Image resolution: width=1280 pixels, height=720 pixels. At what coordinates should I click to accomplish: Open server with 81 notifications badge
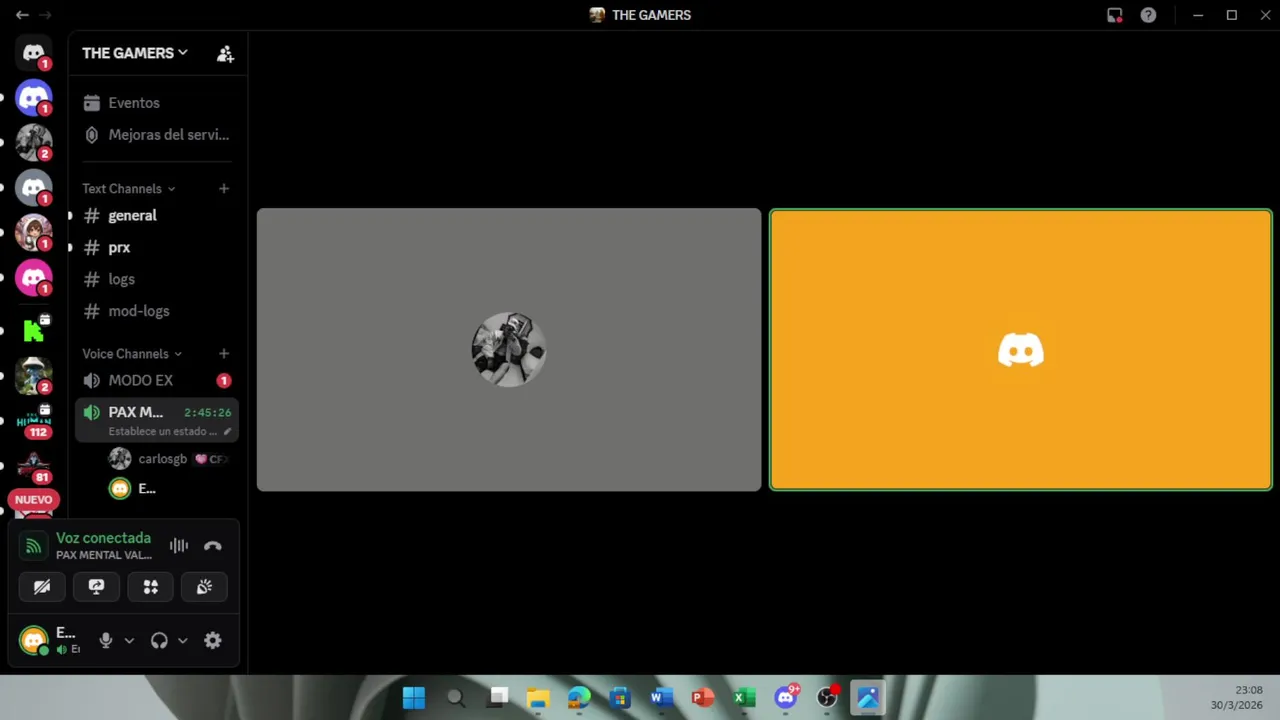[x=34, y=466]
